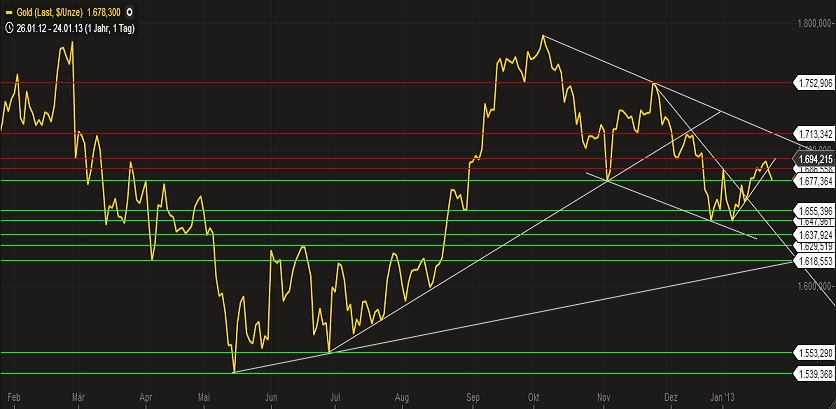The width and height of the screenshot is (836, 409).
Task: Click the 1.713,342 resistance price label
Action: point(814,133)
